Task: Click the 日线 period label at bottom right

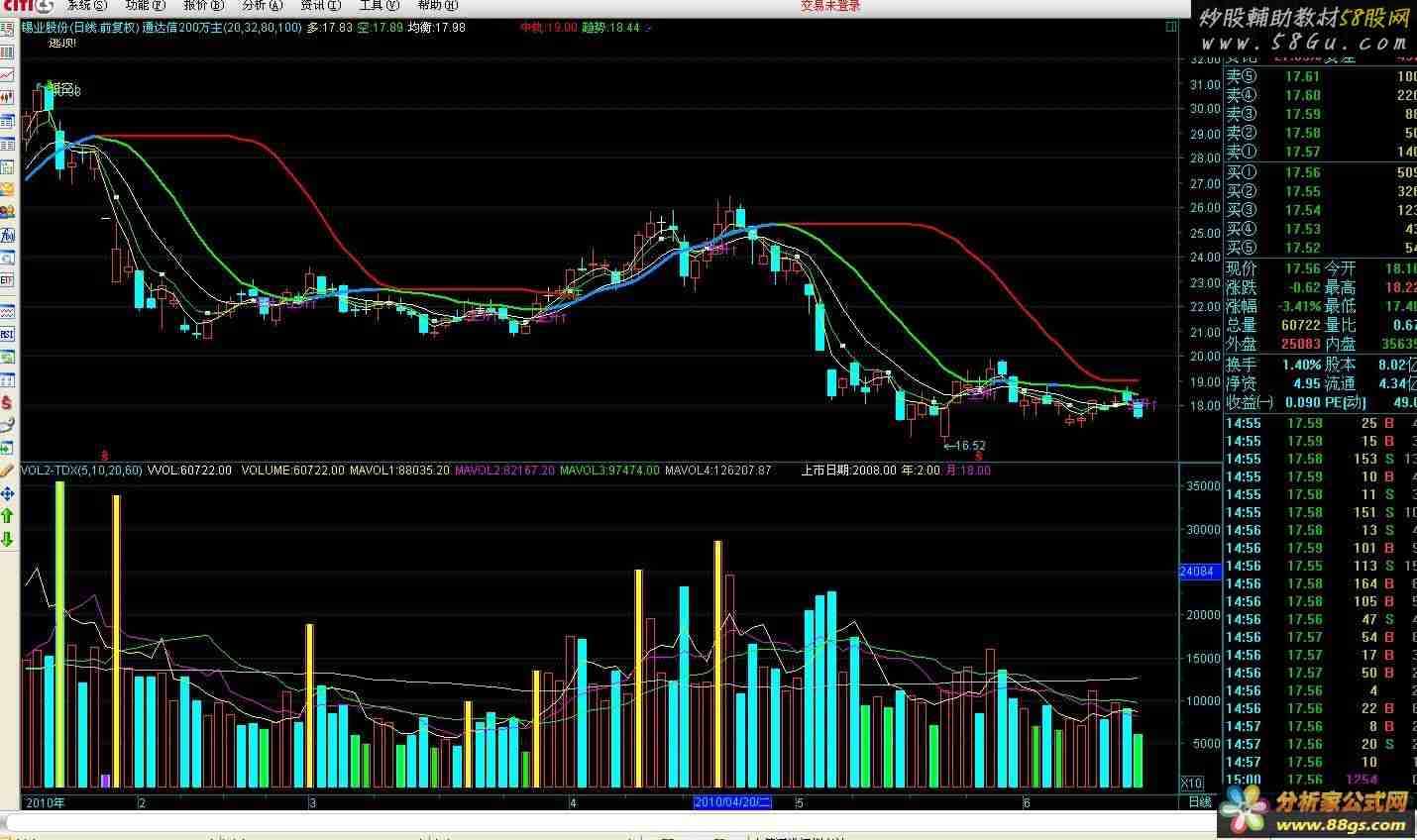Action: click(x=1199, y=801)
